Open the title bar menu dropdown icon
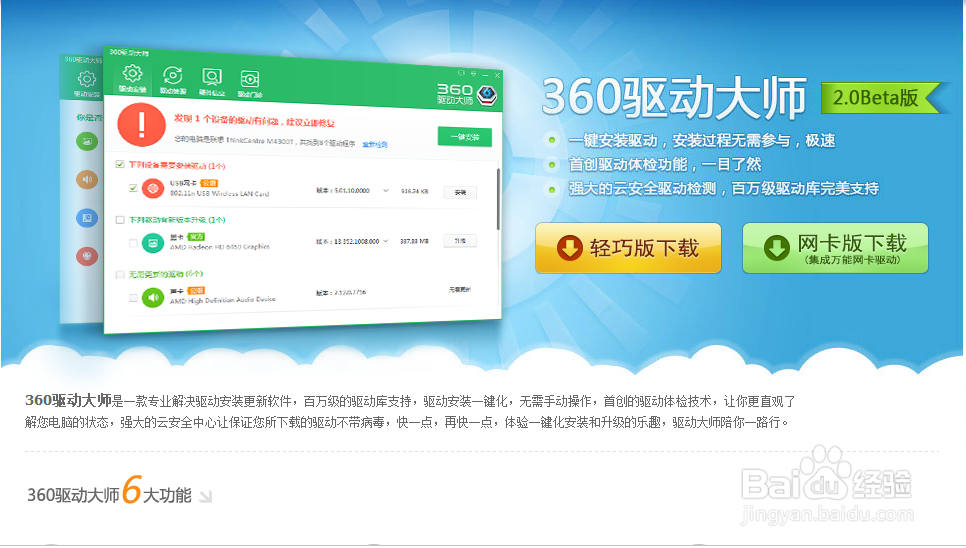Viewport: 966px width, 548px height. point(473,73)
